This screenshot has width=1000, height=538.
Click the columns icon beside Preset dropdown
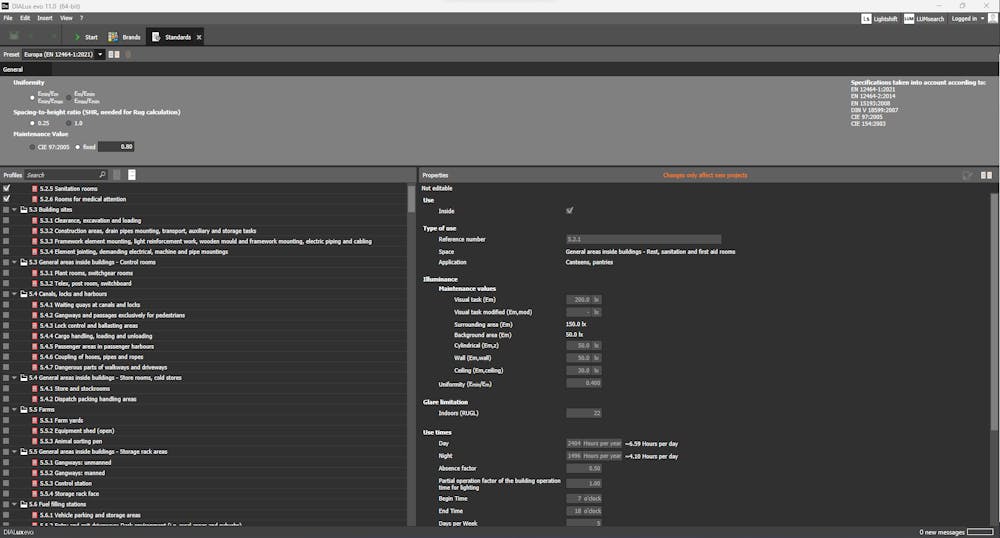point(113,54)
